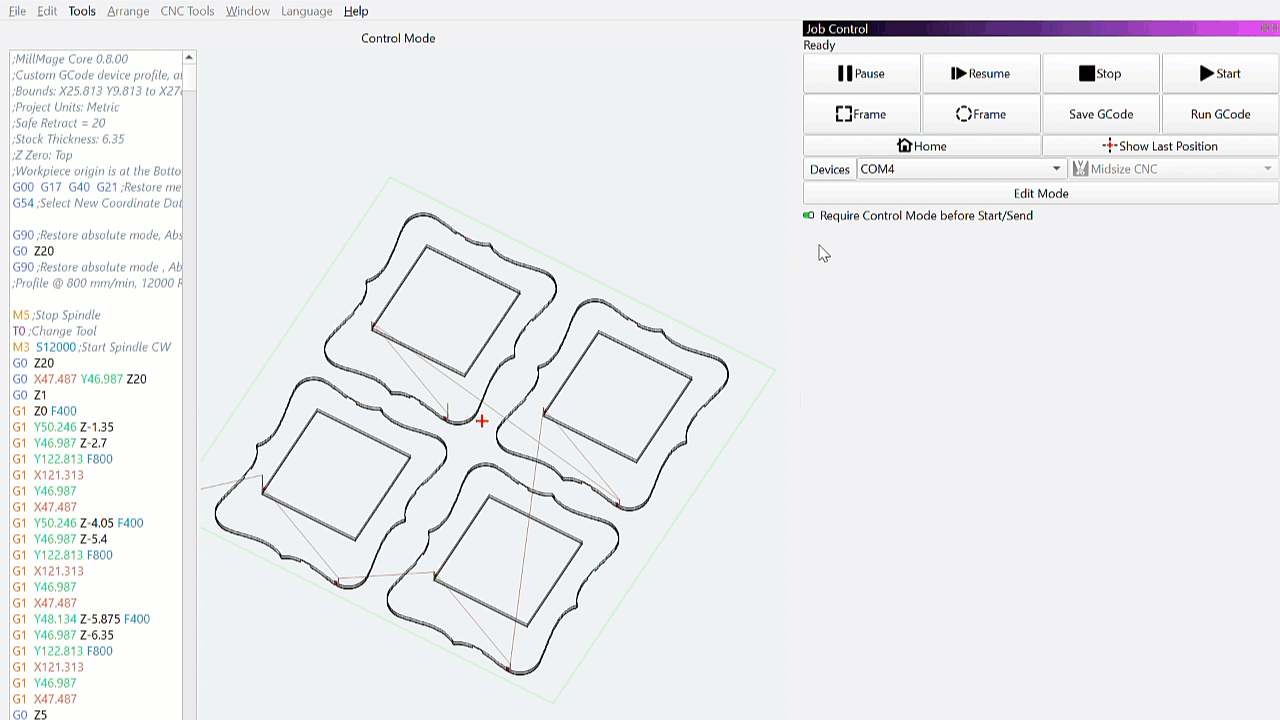Send the machine Home
This screenshot has height=720, width=1280.
921,146
